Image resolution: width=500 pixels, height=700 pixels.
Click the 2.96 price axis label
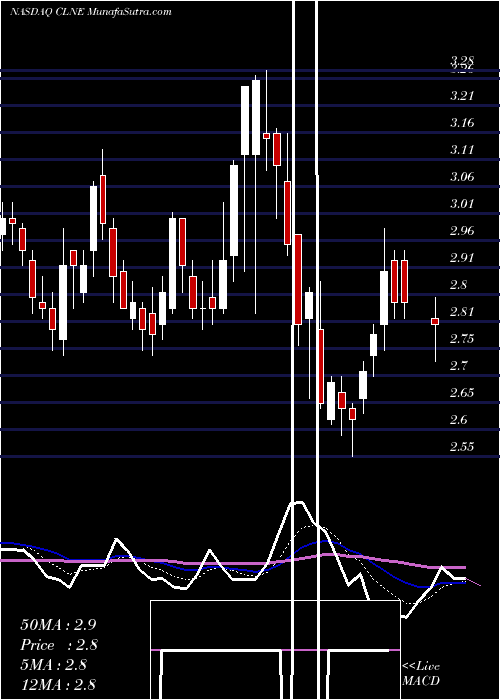pyautogui.click(x=462, y=231)
